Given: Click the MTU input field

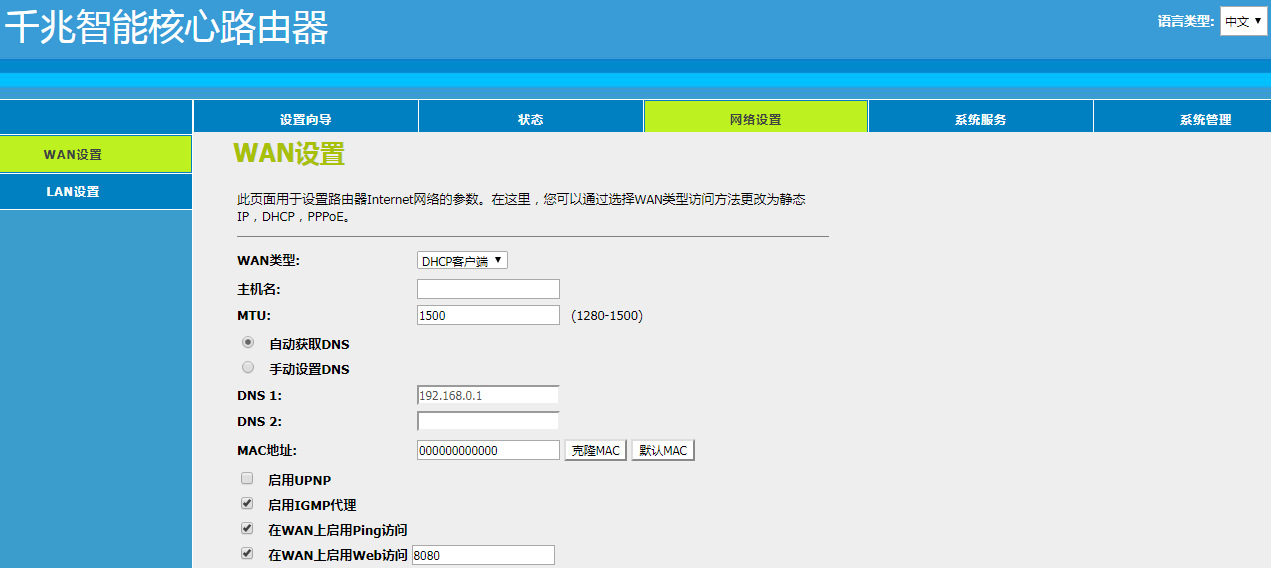Looking at the screenshot, I should [x=488, y=315].
